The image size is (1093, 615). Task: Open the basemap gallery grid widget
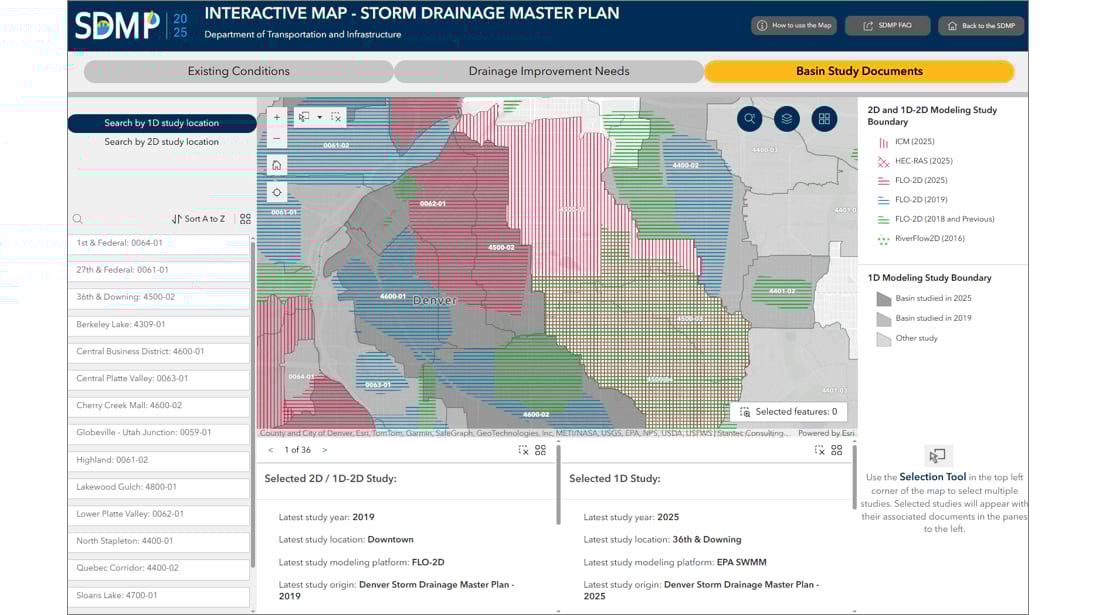click(824, 119)
